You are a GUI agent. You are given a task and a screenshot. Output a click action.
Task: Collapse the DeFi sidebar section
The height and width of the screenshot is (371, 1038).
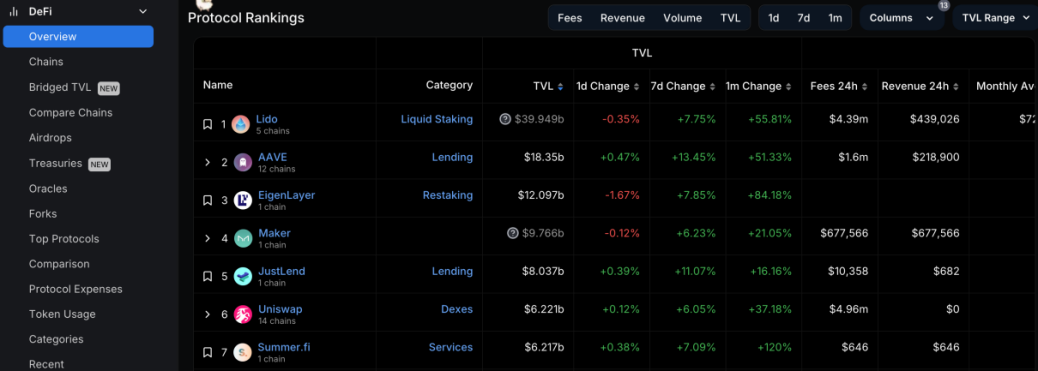[x=142, y=11]
